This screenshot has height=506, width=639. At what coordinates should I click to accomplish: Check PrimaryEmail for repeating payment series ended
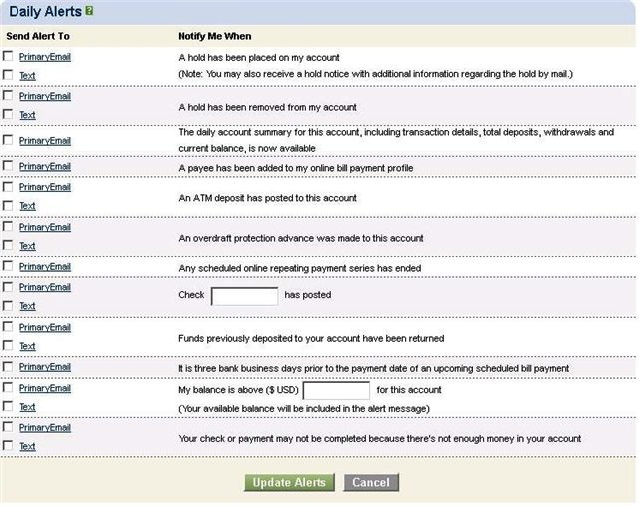[8, 266]
